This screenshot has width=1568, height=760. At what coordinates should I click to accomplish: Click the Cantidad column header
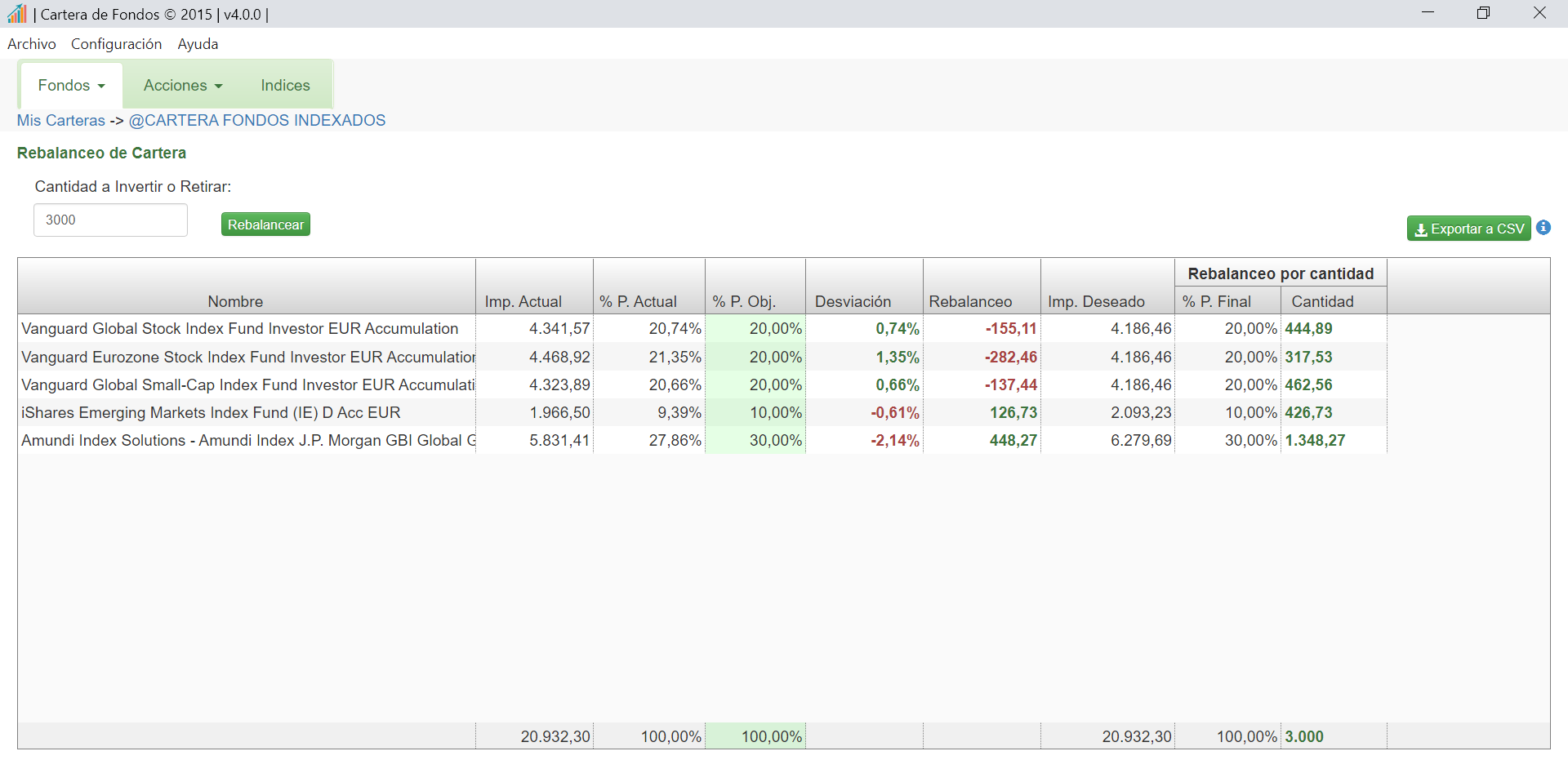pos(1334,301)
